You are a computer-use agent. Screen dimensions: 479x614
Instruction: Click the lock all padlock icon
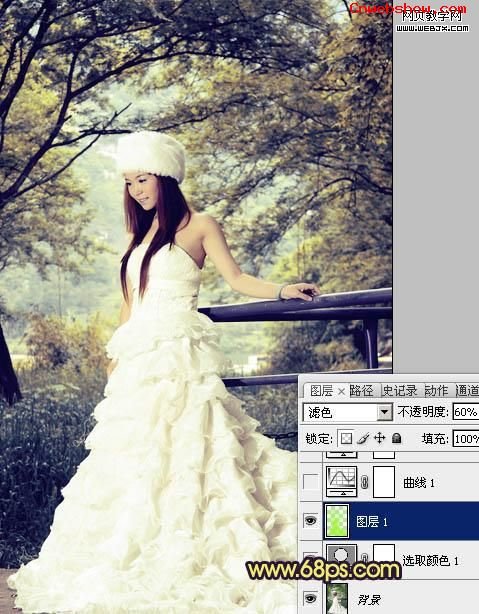(x=396, y=438)
